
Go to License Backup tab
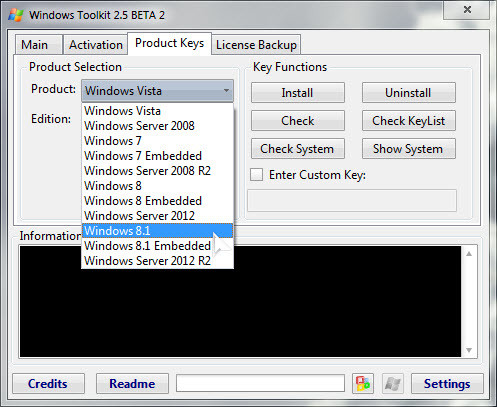pos(256,45)
